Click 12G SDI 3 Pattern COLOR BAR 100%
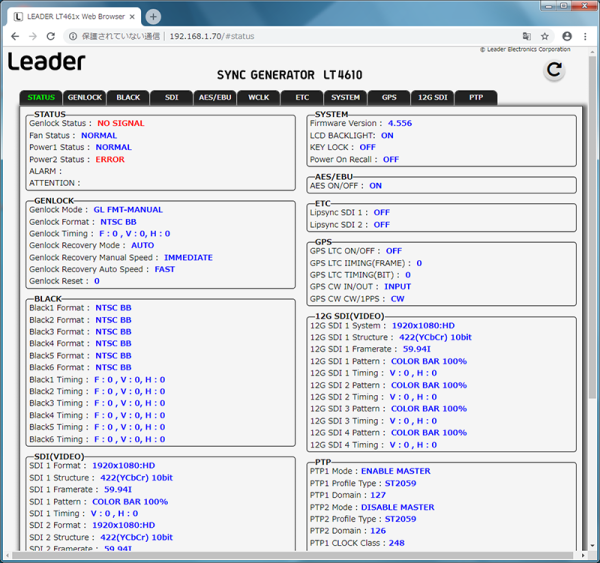600x563 pixels. click(x=429, y=409)
